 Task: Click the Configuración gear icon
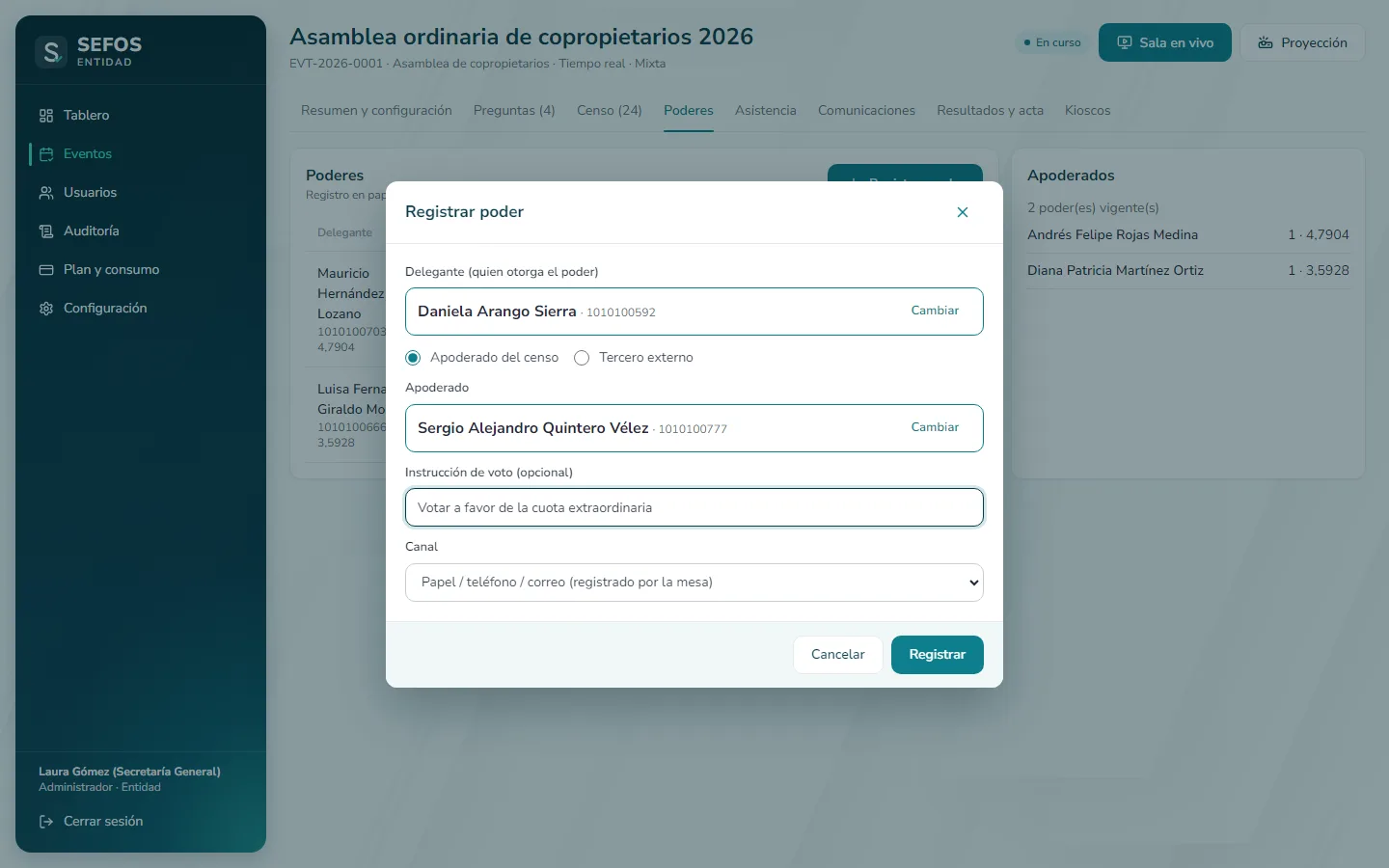click(x=46, y=309)
